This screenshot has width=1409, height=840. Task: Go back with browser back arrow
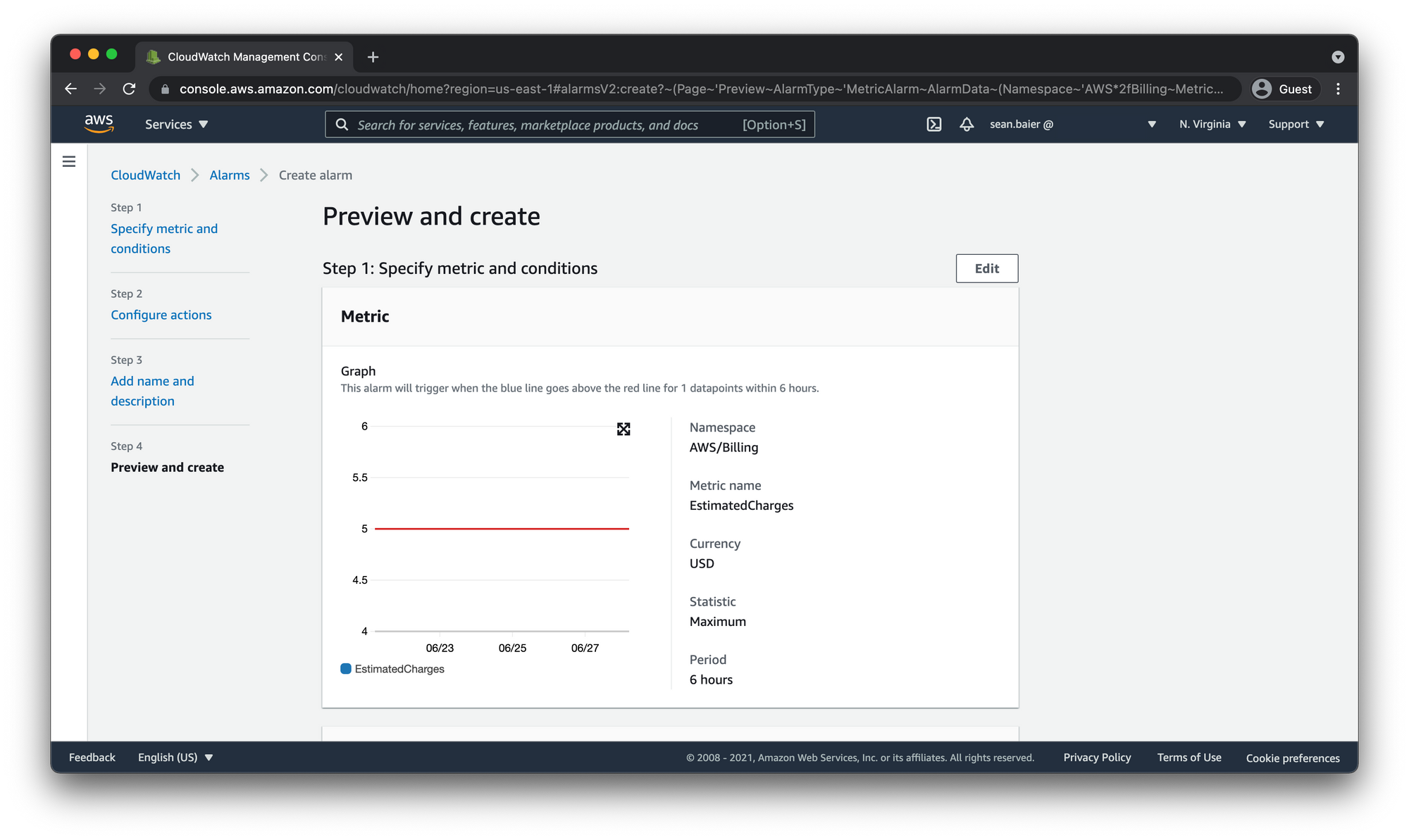coord(70,89)
